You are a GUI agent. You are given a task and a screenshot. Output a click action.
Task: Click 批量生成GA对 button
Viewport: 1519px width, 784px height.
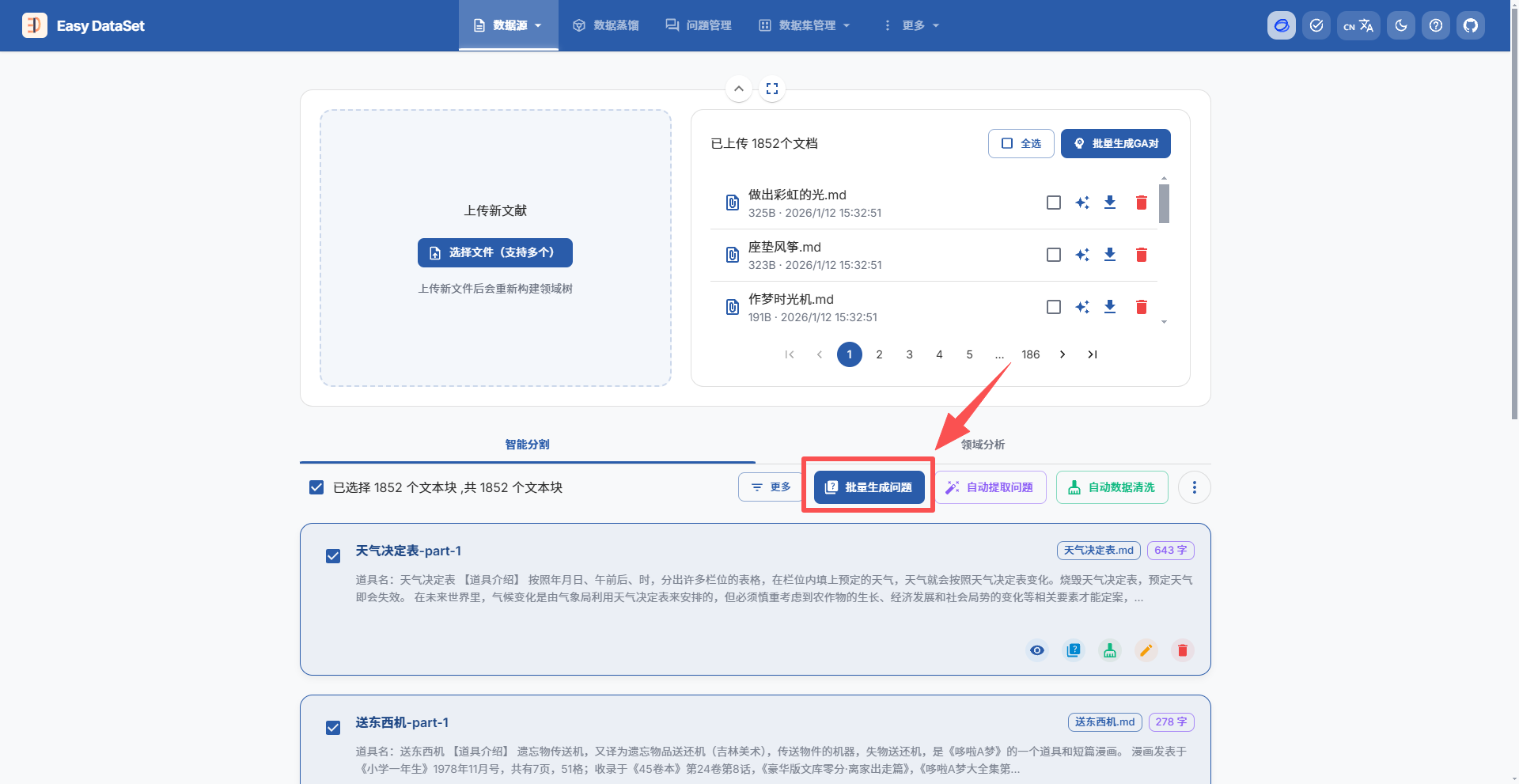pyautogui.click(x=1116, y=143)
